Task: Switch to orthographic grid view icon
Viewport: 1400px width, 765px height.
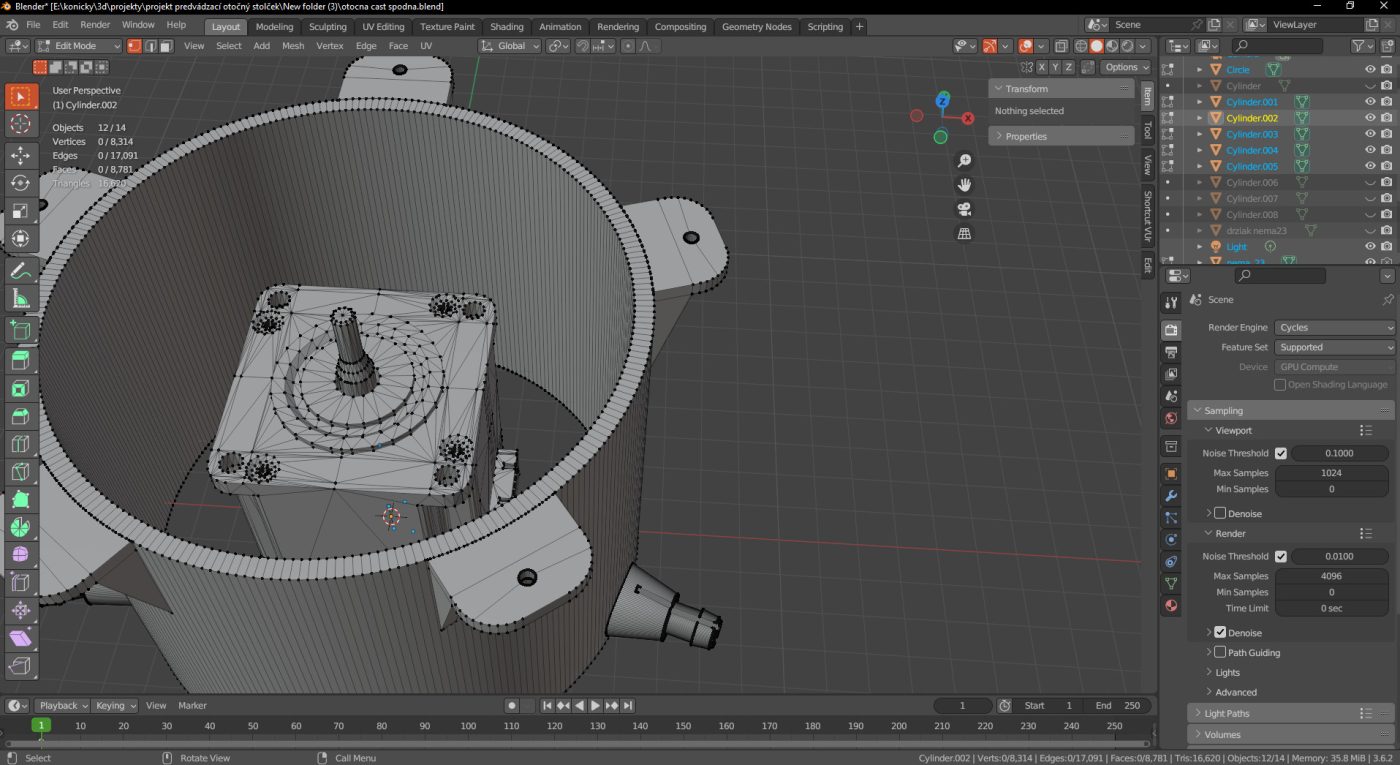Action: point(964,234)
